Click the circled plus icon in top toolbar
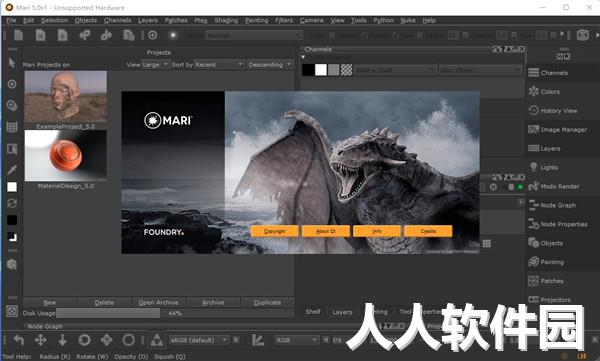Viewport: 600px width, 361px height. click(153, 35)
